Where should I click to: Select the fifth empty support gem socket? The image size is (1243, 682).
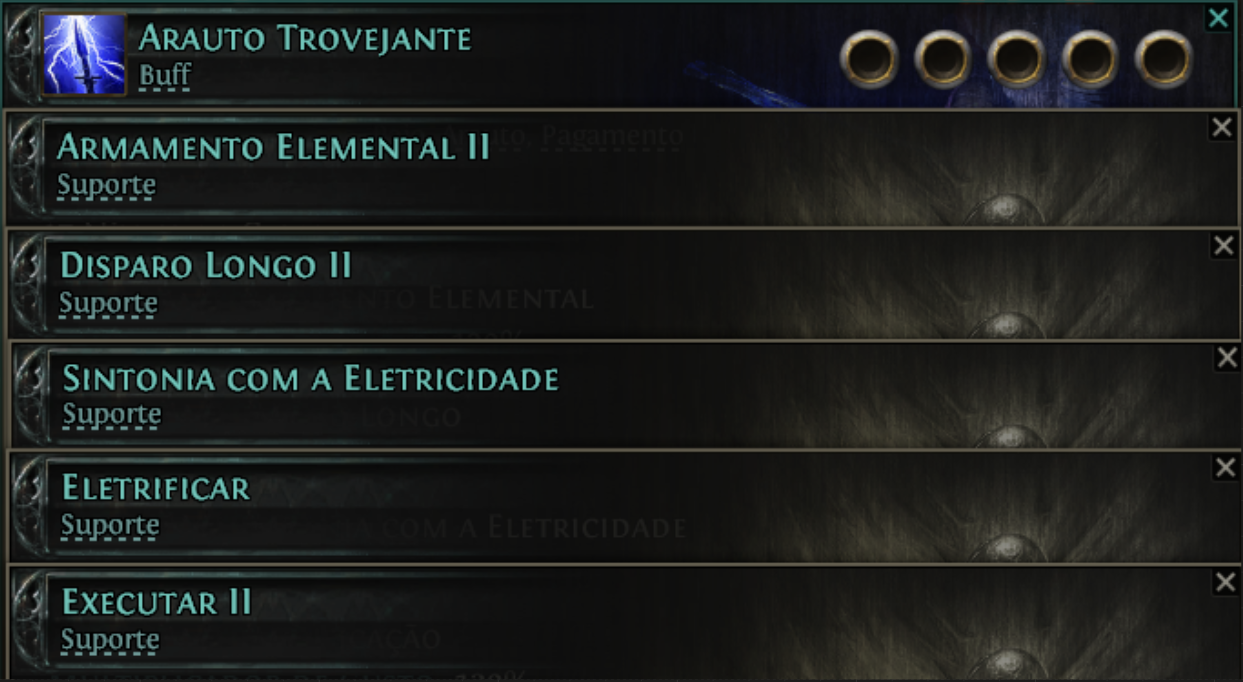pos(1164,59)
